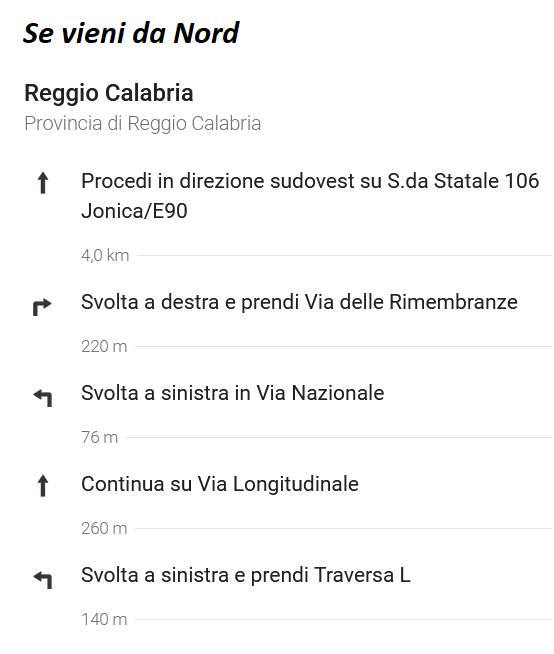This screenshot has width=554, height=654.
Task: Click the Reggio Calabria origin title
Action: [x=109, y=93]
